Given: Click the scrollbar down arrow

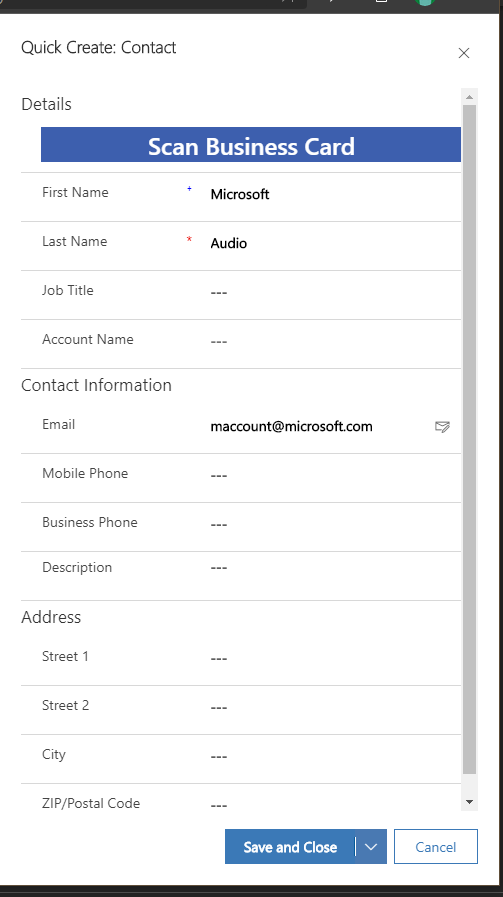Looking at the screenshot, I should (x=470, y=802).
